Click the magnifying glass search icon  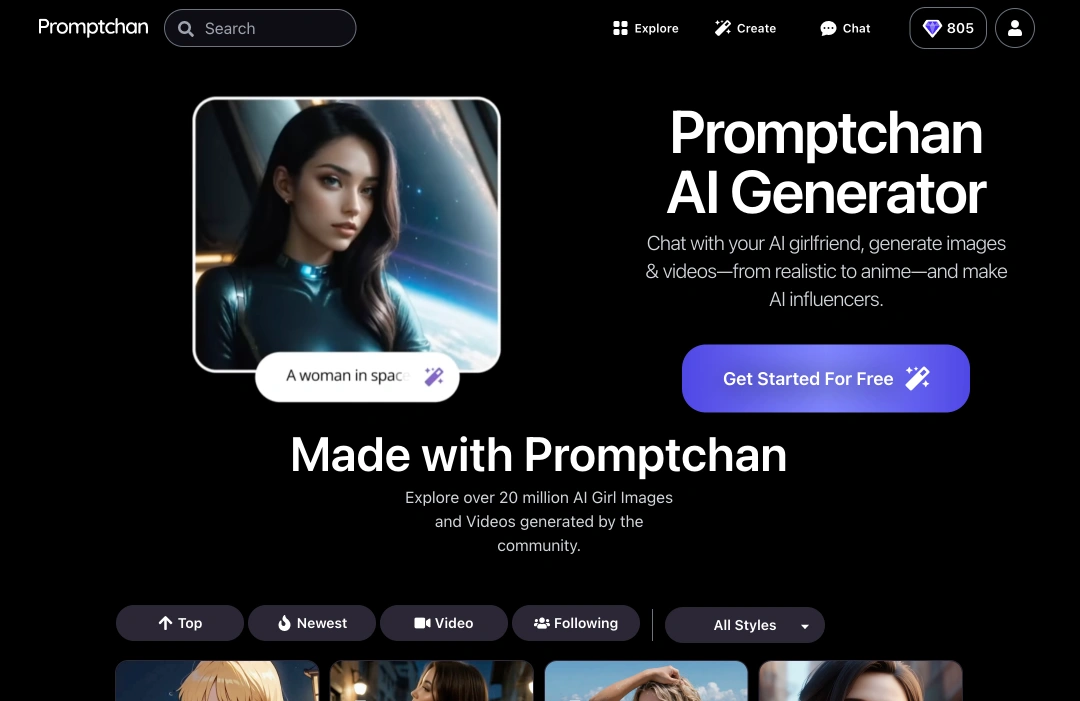click(x=185, y=28)
